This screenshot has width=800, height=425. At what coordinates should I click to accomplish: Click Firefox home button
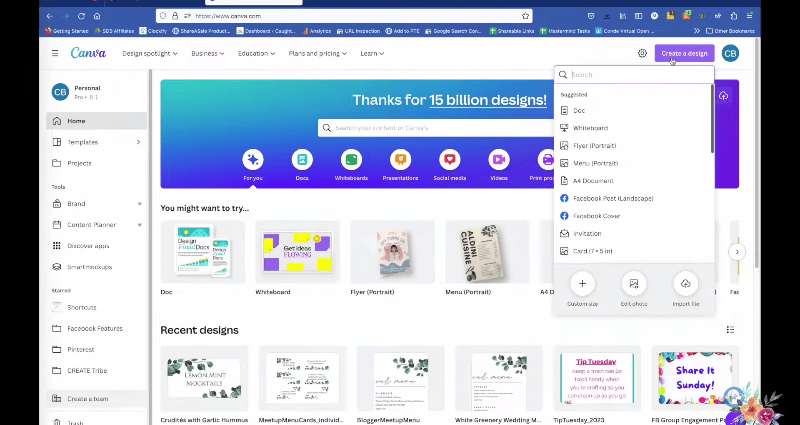(x=97, y=16)
